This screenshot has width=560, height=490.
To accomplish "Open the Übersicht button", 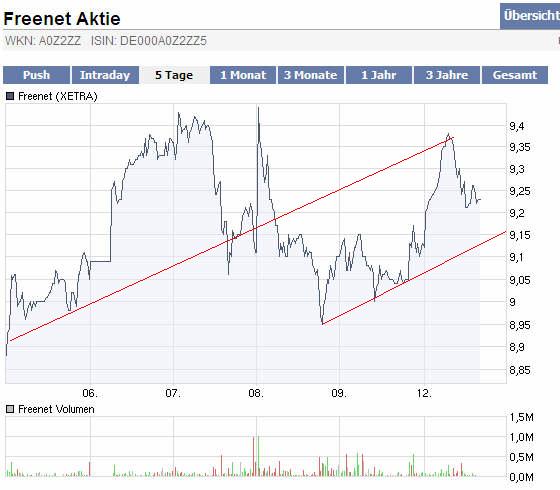I will [530, 16].
